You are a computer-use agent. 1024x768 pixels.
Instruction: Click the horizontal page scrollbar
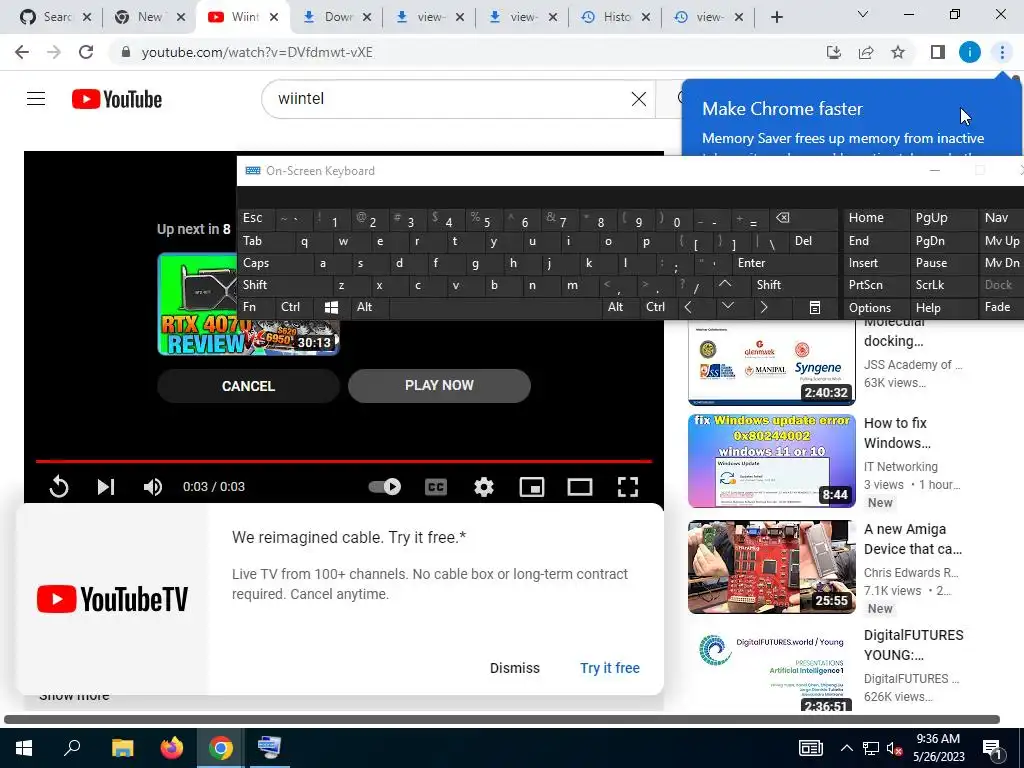tap(502, 720)
